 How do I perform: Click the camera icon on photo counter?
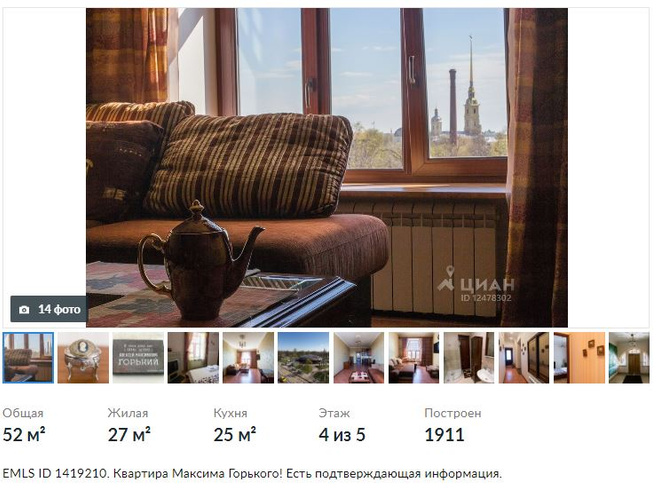point(24,310)
